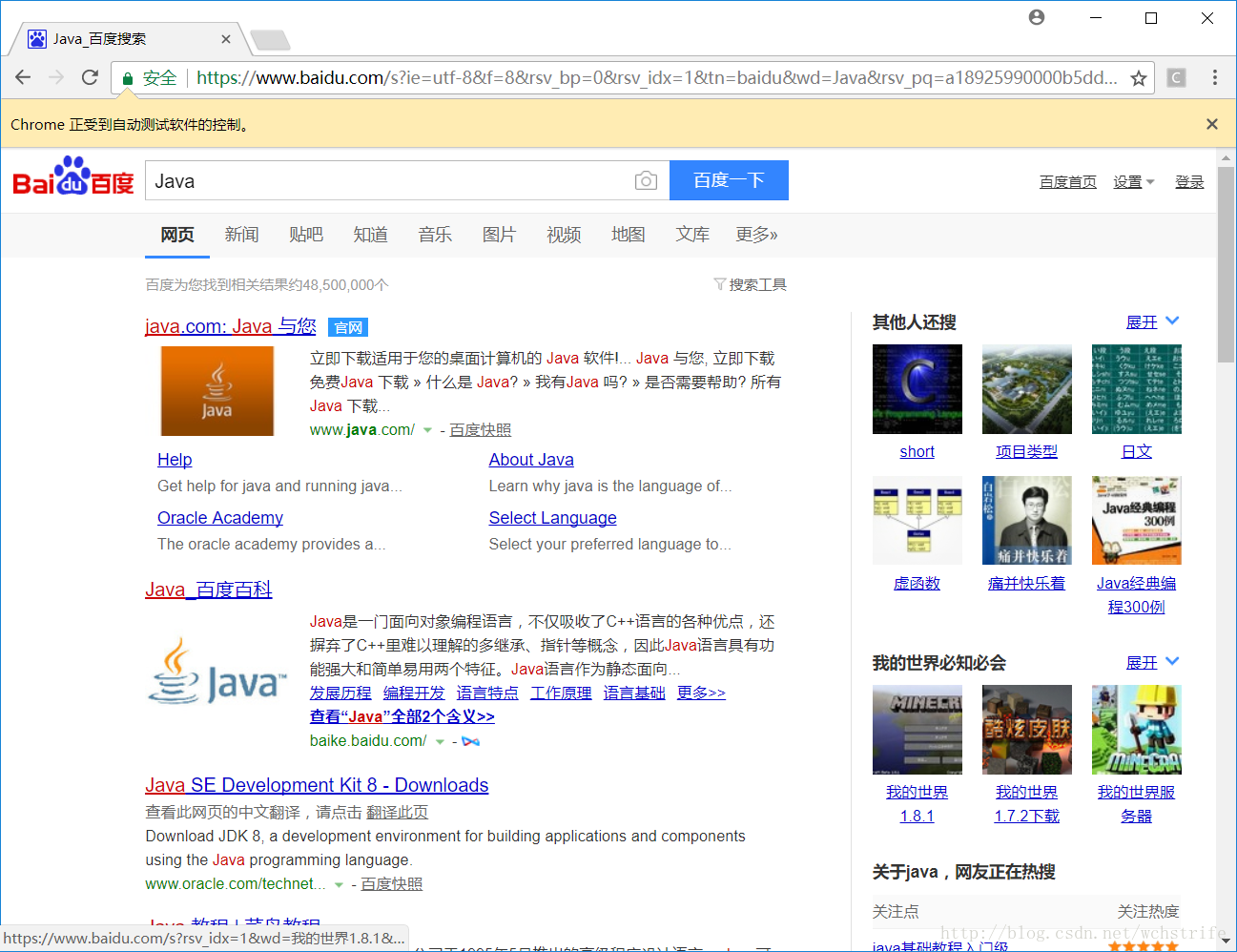Click the Java logo image in the Baike result
This screenshot has height=952, width=1237.
click(x=217, y=673)
